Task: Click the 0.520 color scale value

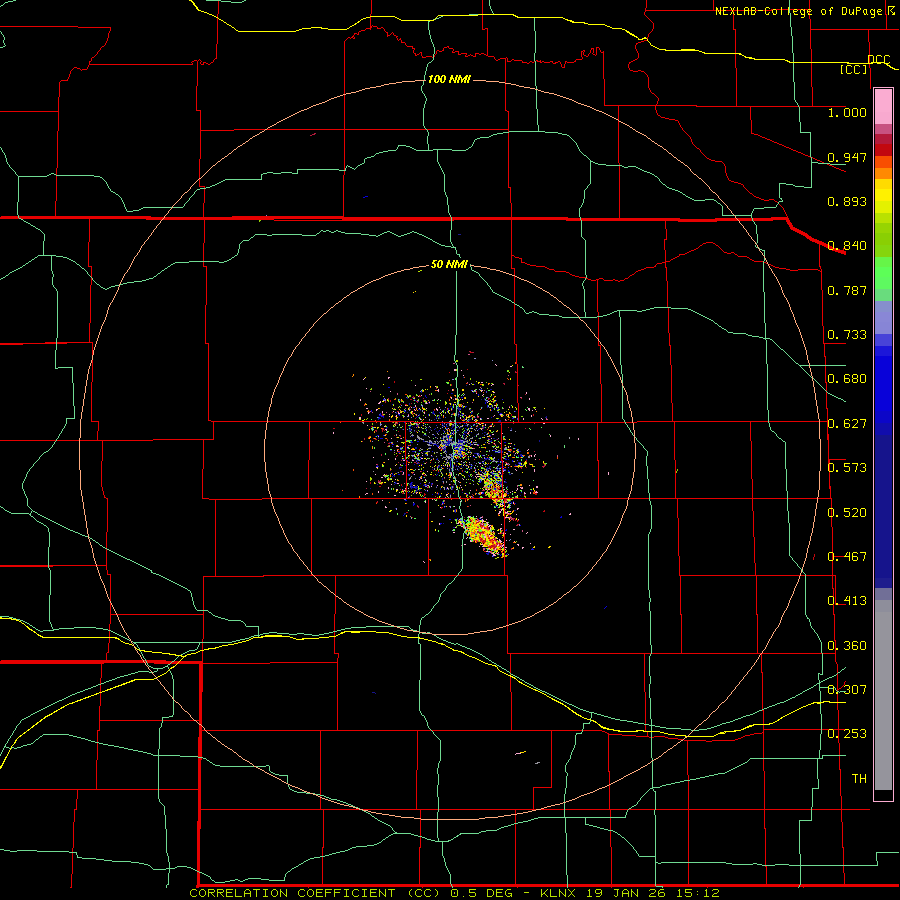Action: click(847, 512)
